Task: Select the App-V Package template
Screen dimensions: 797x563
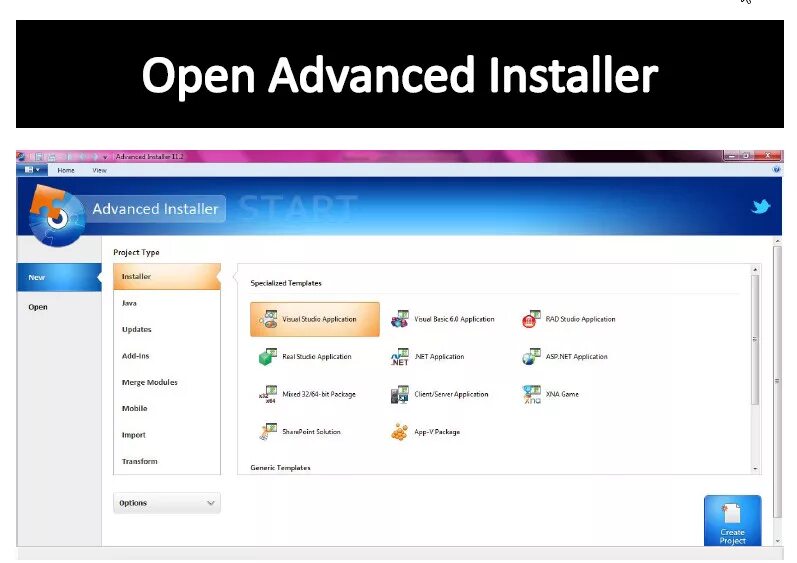Action: [425, 432]
